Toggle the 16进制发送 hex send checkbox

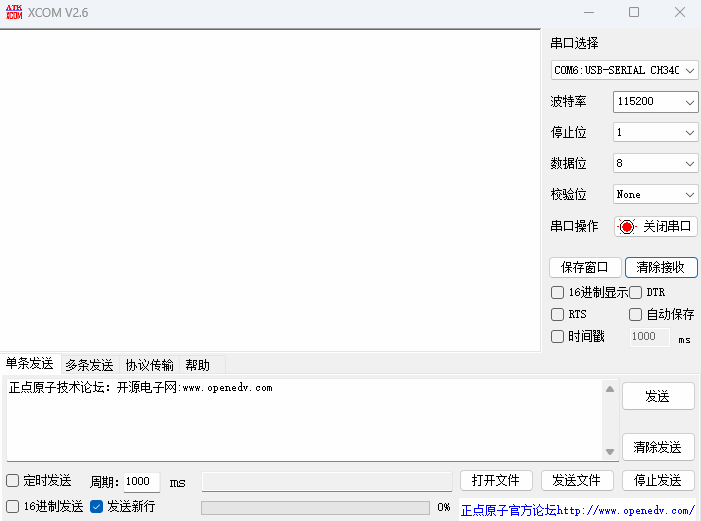(13, 507)
